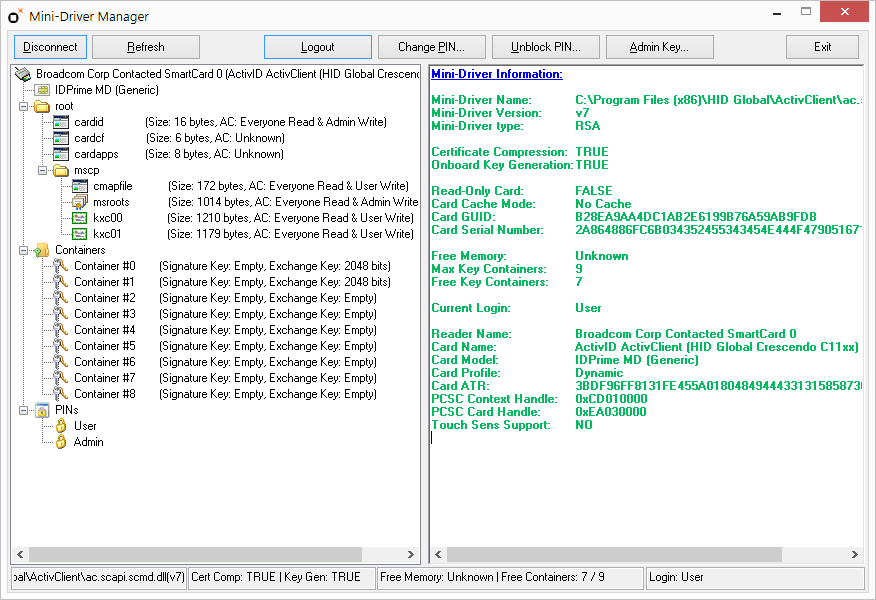Click the smart card reader icon
Image resolution: width=876 pixels, height=600 pixels.
click(23, 74)
